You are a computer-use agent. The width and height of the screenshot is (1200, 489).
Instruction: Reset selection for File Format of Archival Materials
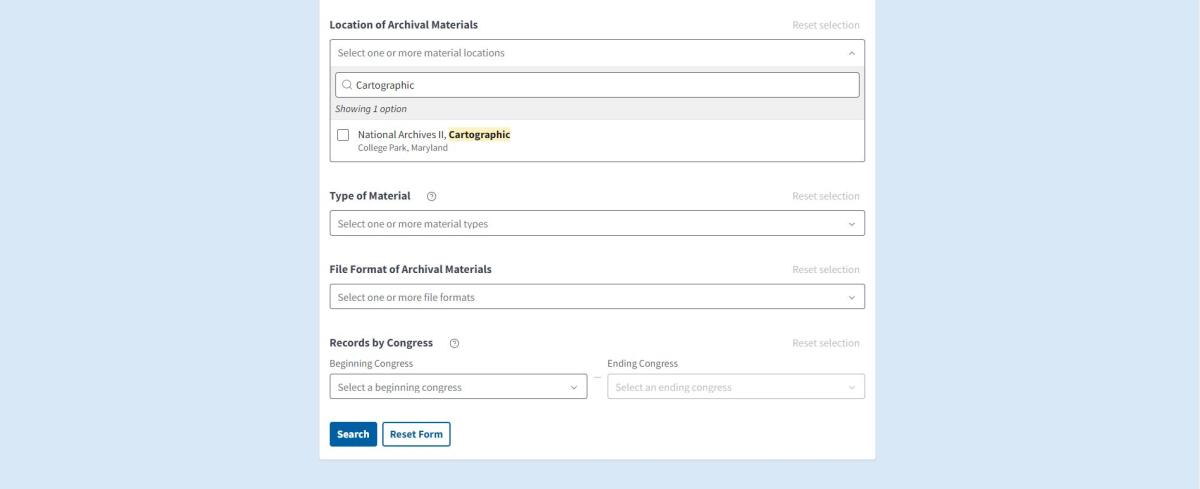coord(825,269)
